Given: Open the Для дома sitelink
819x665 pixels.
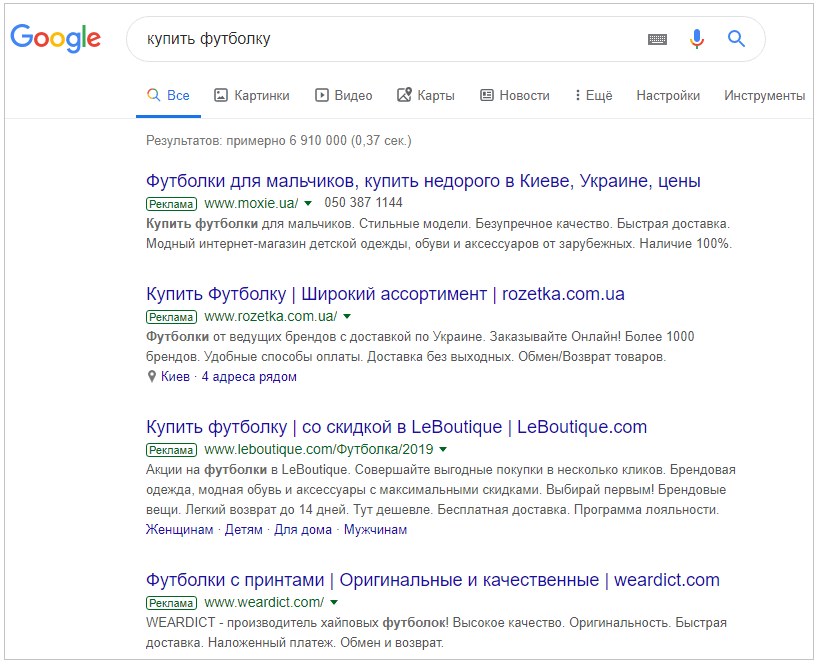Looking at the screenshot, I should (303, 530).
